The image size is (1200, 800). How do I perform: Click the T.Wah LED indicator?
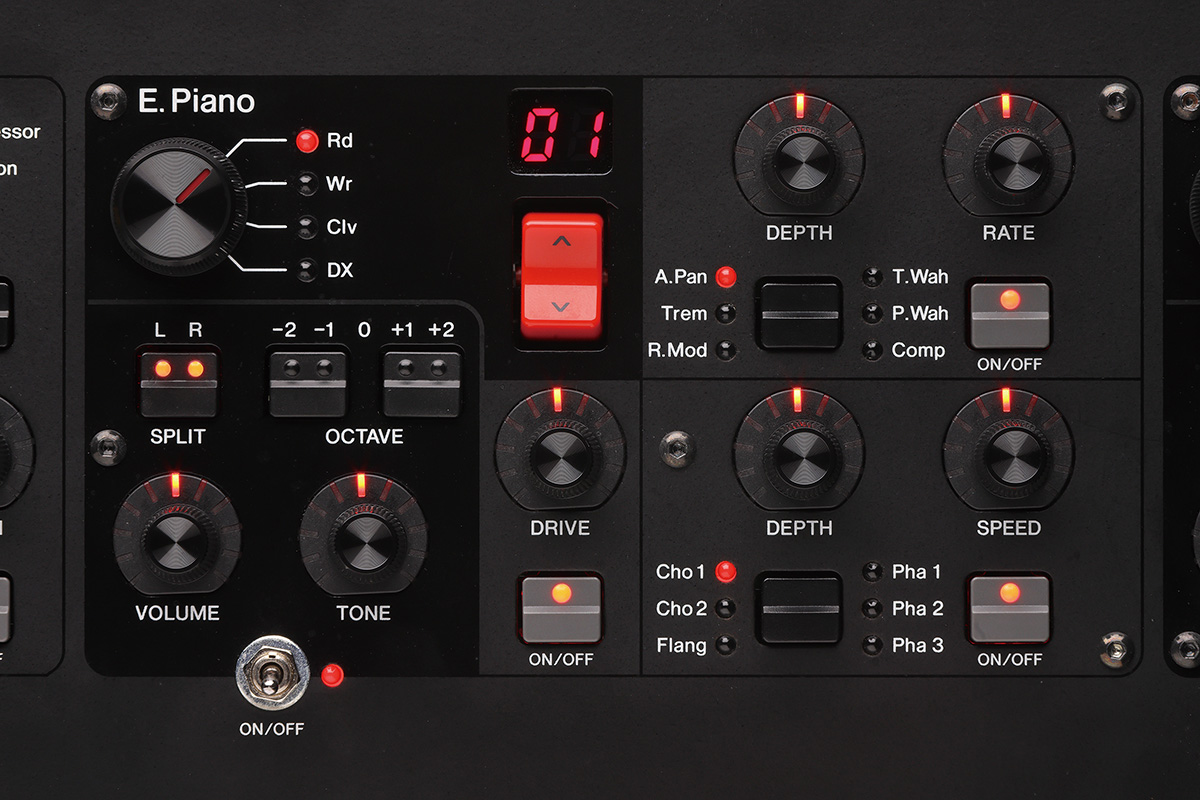click(873, 277)
